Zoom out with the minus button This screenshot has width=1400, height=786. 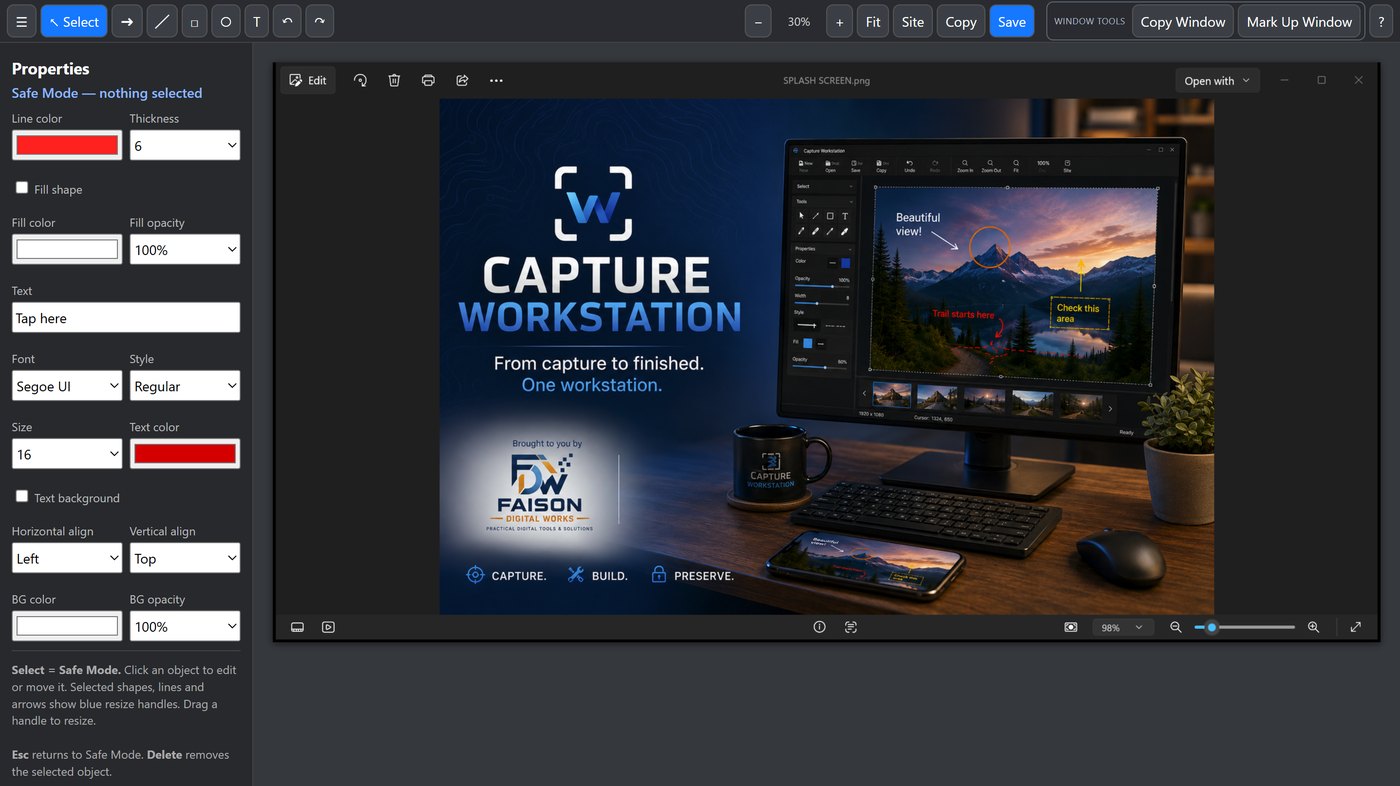tap(758, 21)
